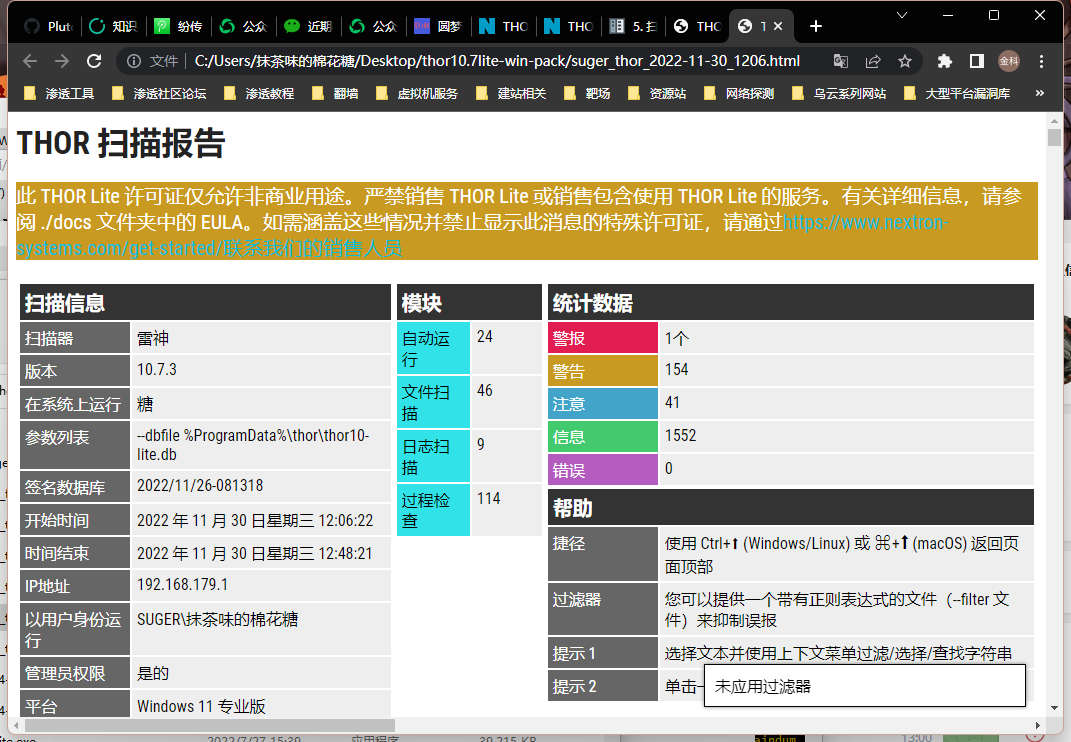Viewport: 1071px width, 742px height.
Task: Open the 渗透教程 bookmark folder
Action: pyautogui.click(x=259, y=93)
